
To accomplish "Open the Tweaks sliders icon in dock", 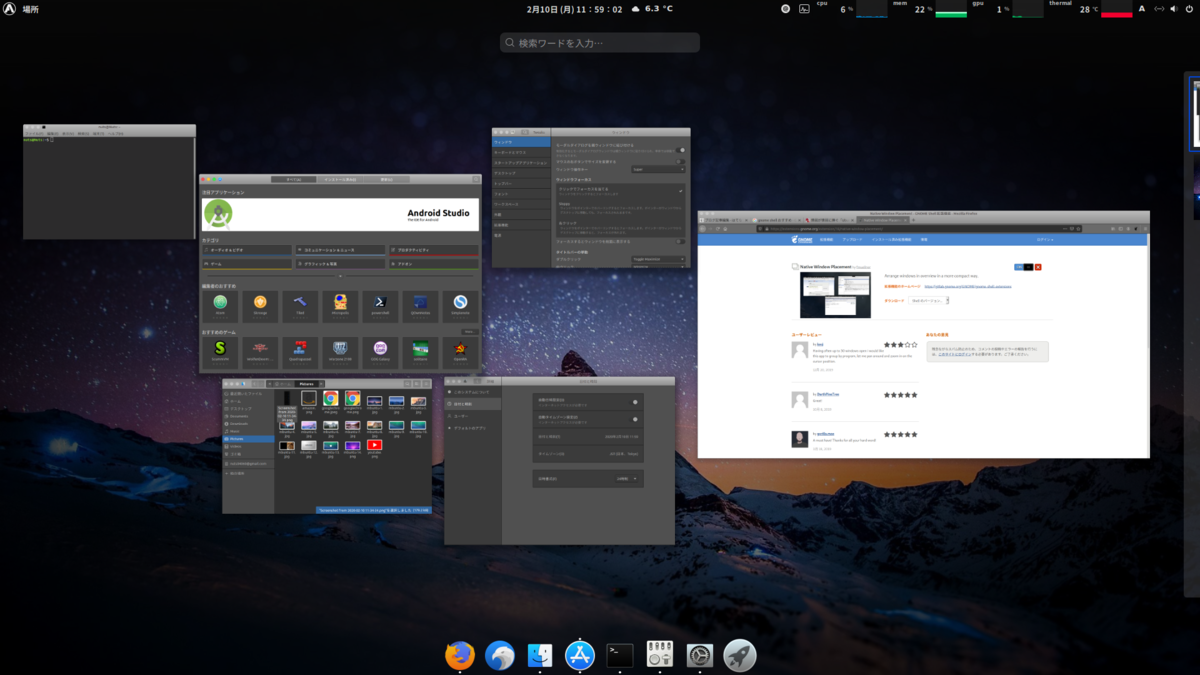I will pyautogui.click(x=660, y=655).
